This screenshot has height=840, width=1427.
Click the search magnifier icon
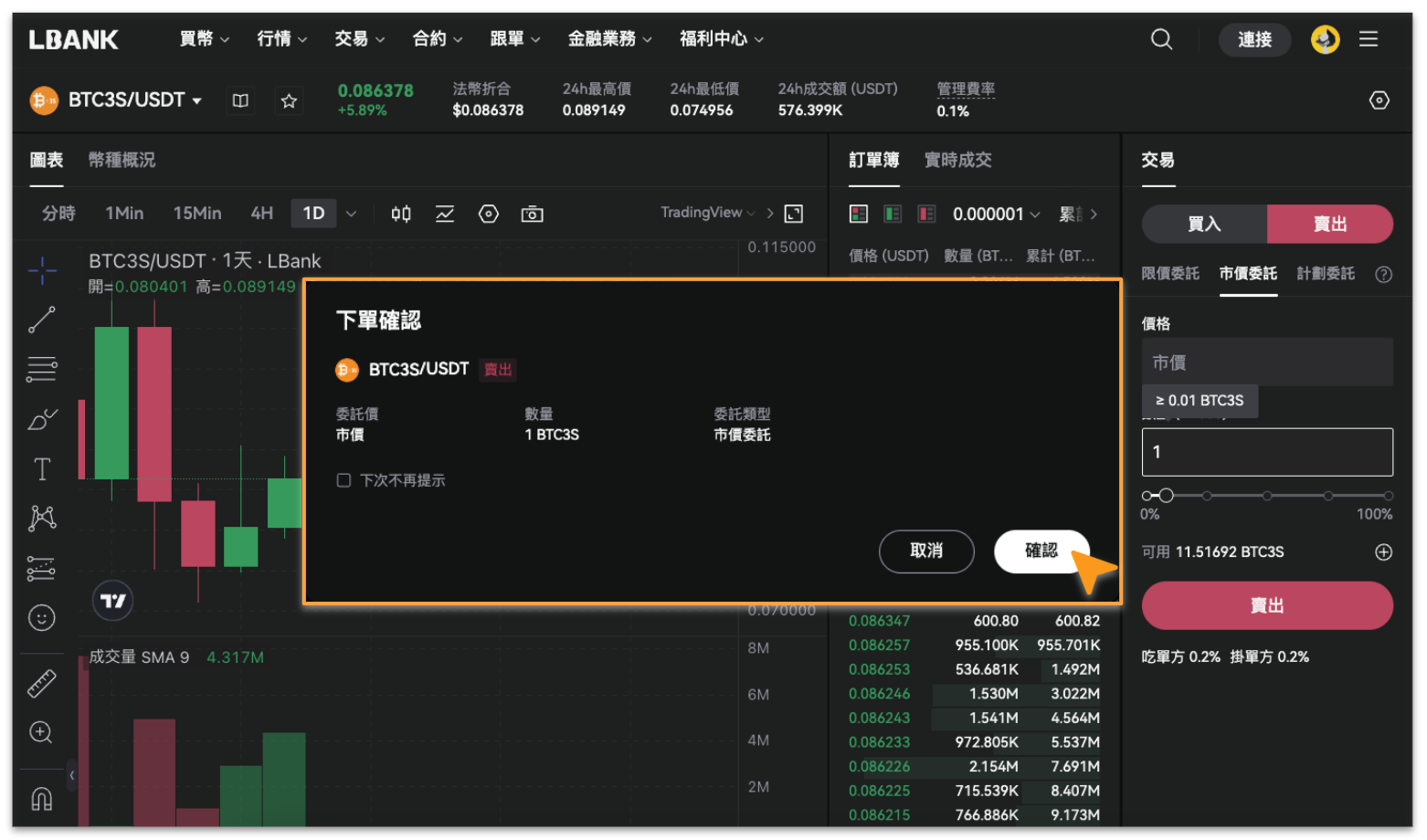pos(1161,39)
